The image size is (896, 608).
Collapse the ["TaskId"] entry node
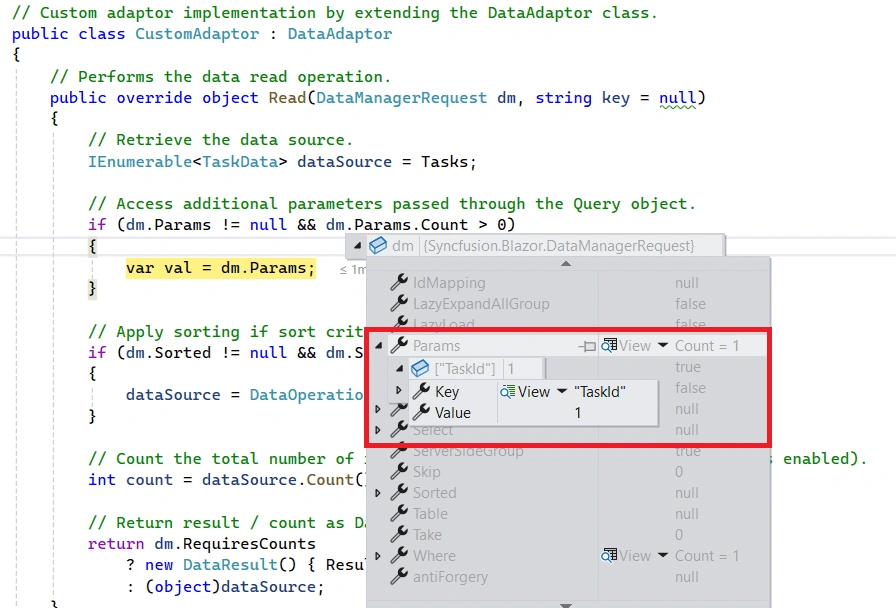point(400,369)
